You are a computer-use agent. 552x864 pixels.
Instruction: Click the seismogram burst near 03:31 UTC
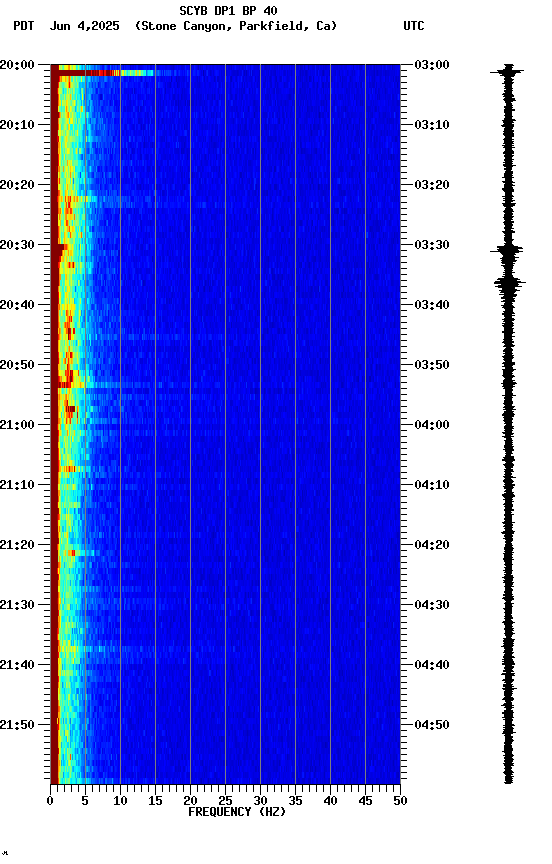(507, 251)
